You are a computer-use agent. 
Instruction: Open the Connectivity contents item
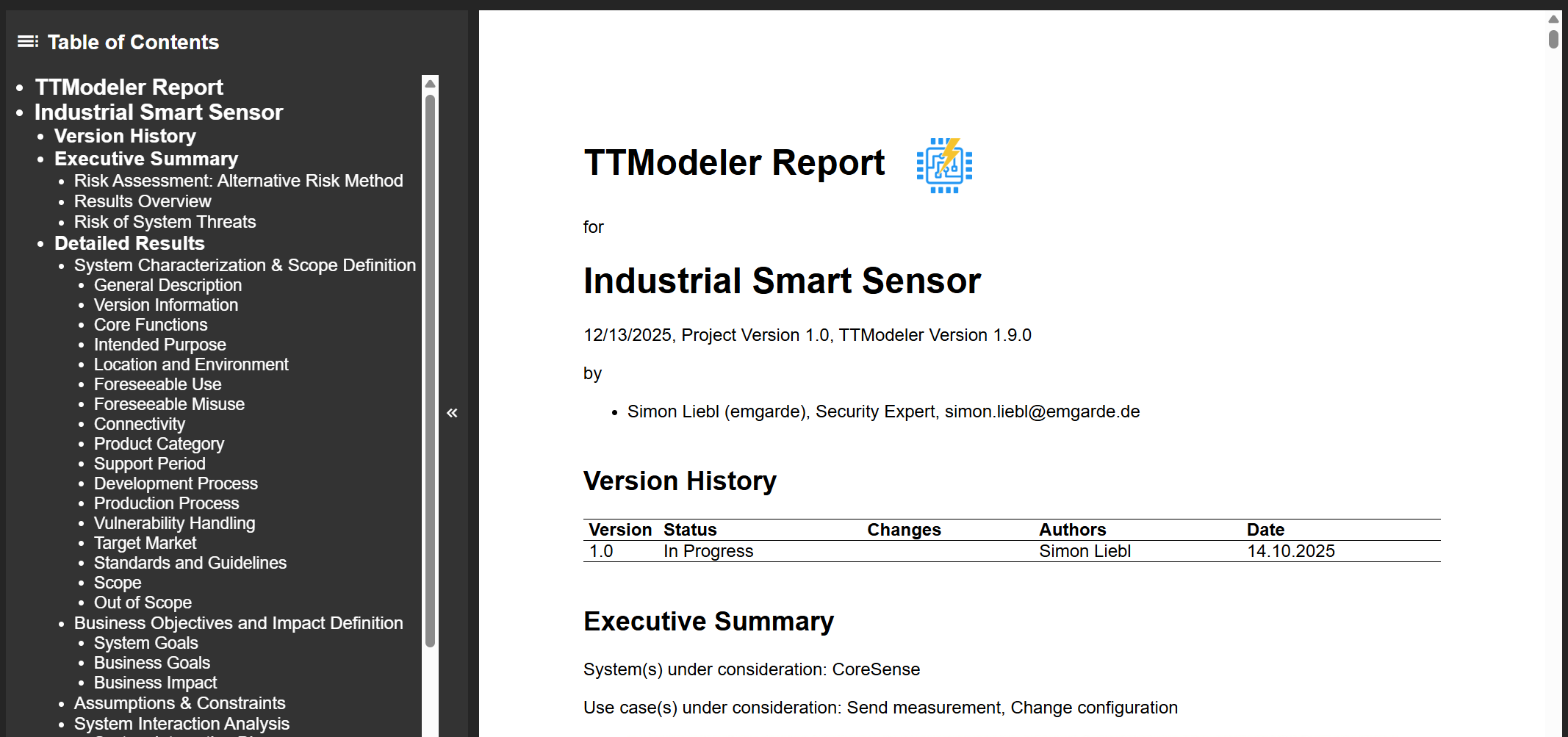(140, 424)
